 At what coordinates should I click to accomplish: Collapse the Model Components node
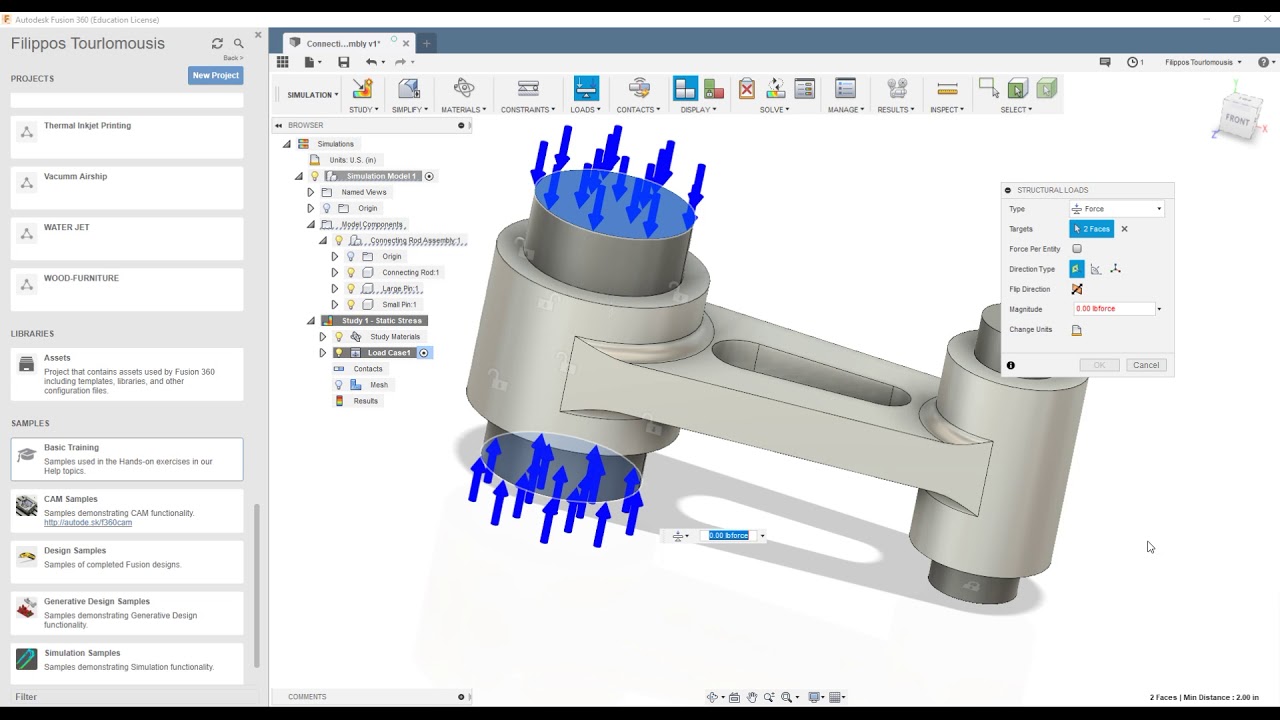[x=311, y=225]
